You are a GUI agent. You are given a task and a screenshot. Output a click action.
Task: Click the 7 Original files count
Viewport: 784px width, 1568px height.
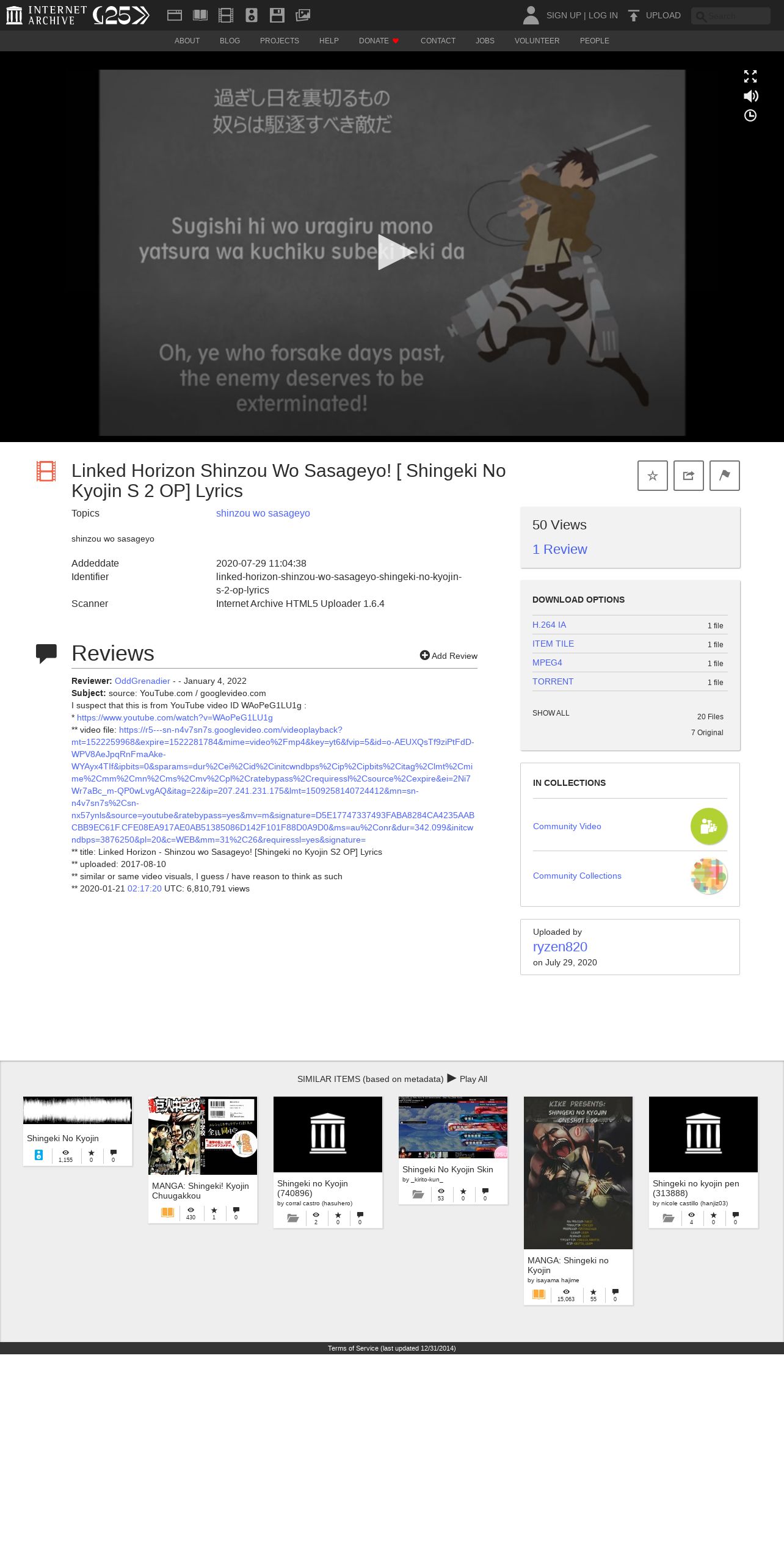[x=707, y=733]
